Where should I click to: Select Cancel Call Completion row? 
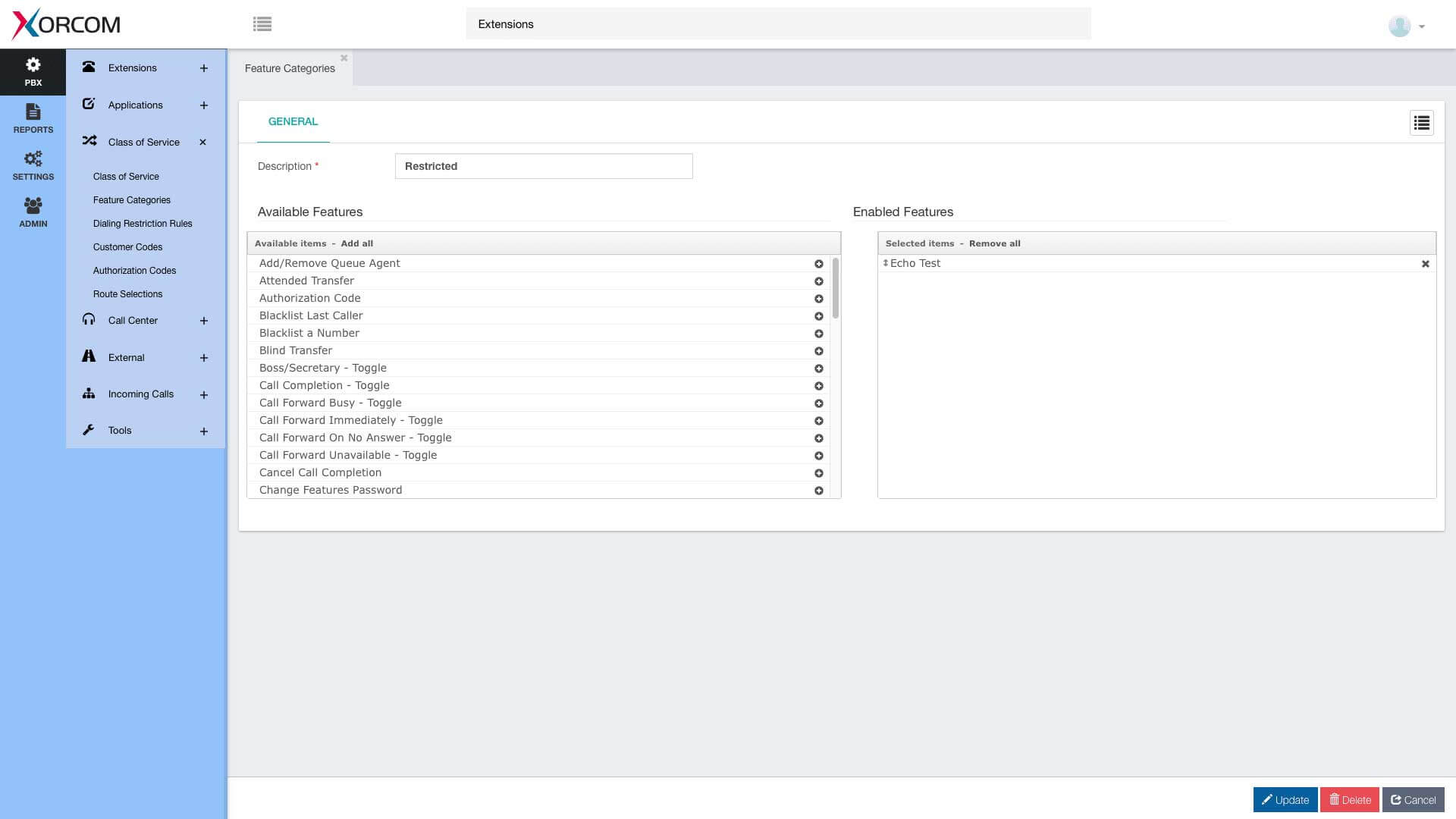[538, 472]
